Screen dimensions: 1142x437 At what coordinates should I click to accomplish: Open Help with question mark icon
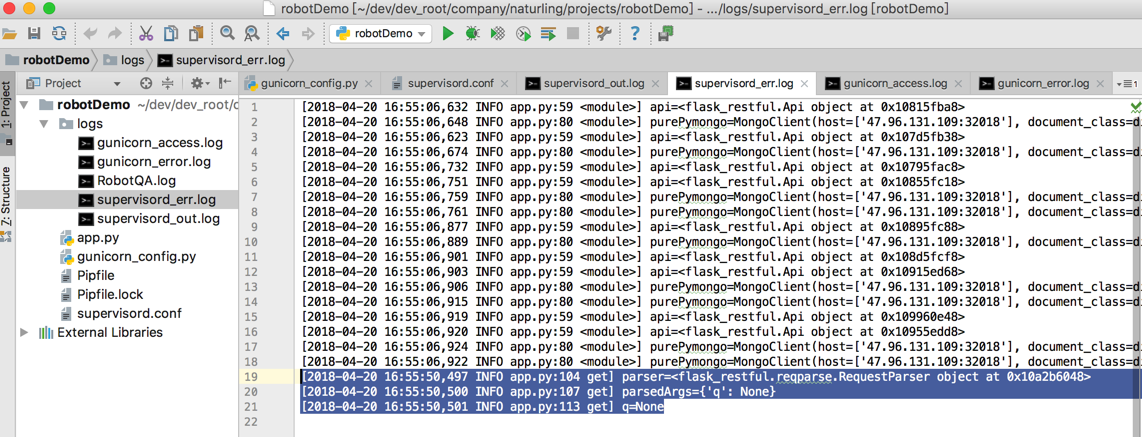[x=634, y=34]
